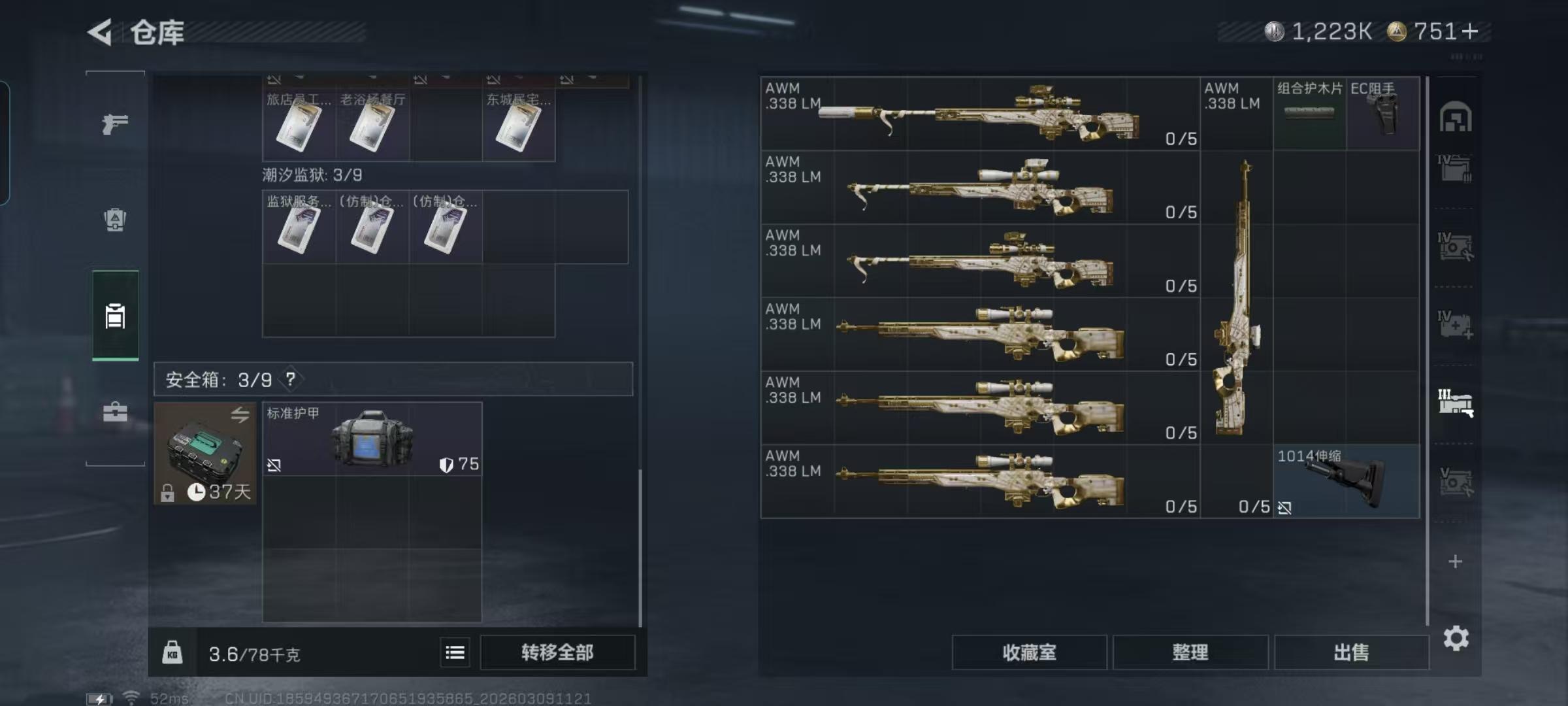Image resolution: width=1568 pixels, height=706 pixels.
Task: Select the tier V crate icon
Action: [1455, 482]
